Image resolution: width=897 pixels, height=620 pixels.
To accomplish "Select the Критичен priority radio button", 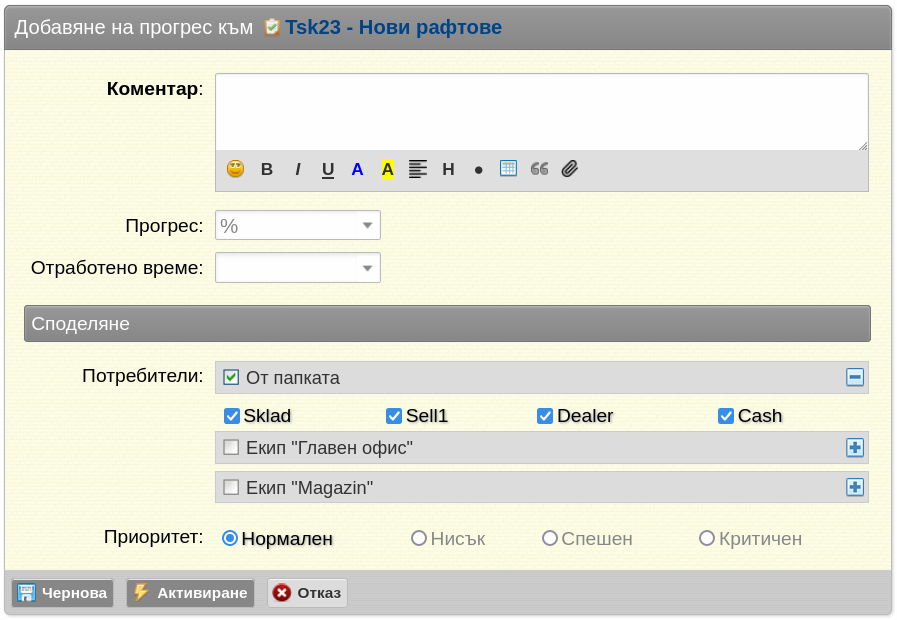I will pyautogui.click(x=707, y=538).
